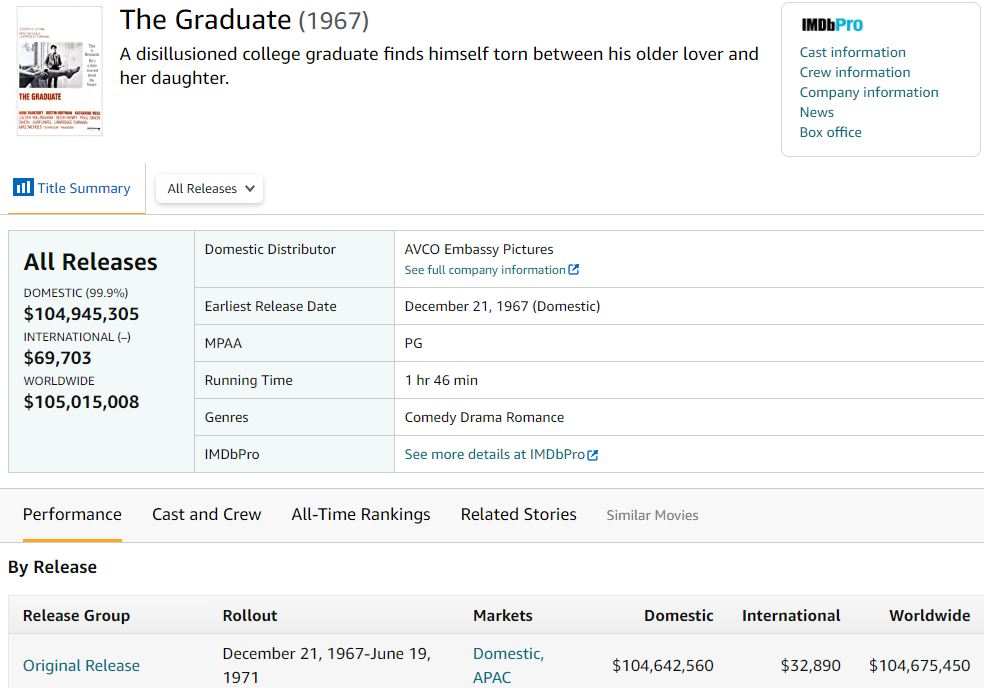Open The Graduate poster thumbnail
This screenshot has width=984, height=688.
[60, 71]
